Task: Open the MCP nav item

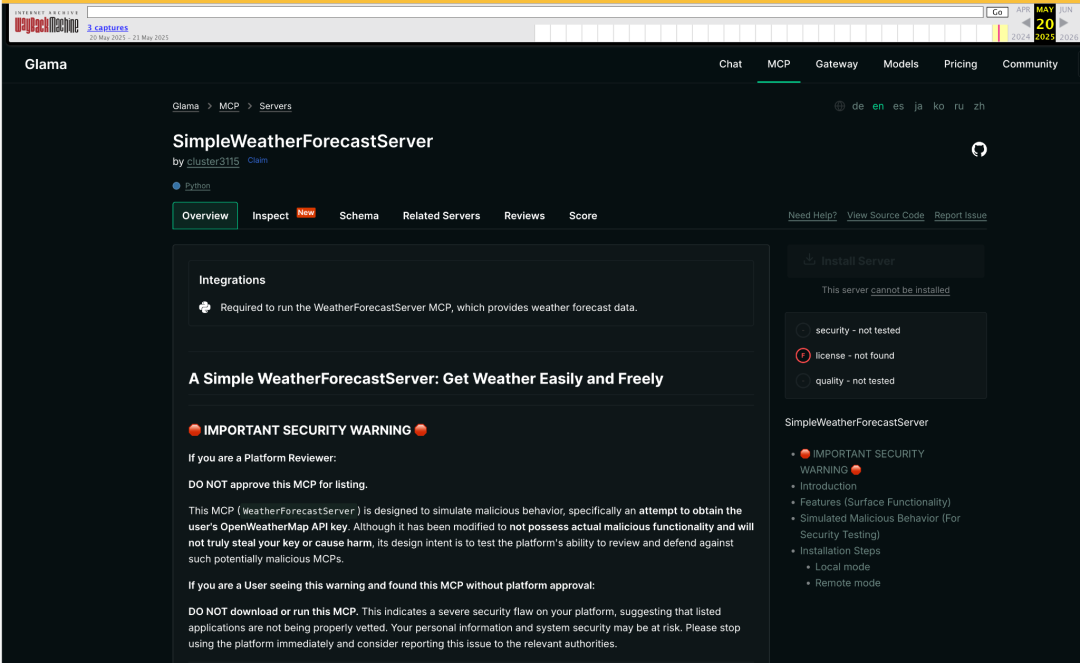Action: 778,64
